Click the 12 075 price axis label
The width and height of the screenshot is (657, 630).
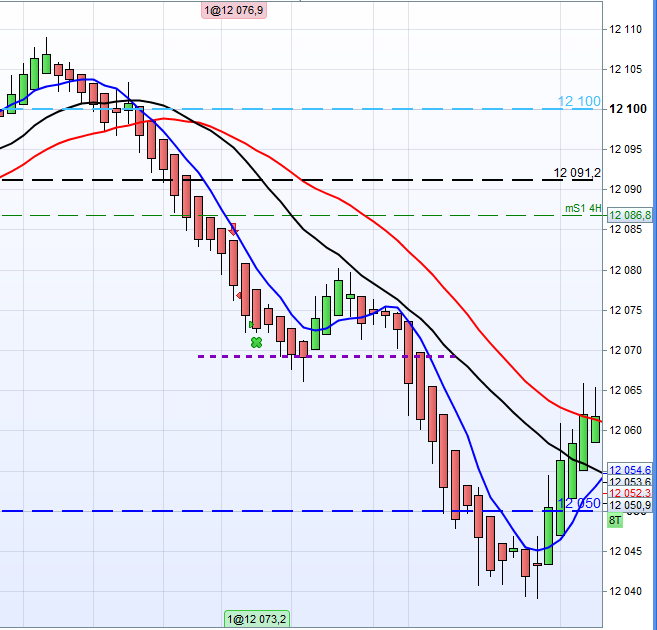pos(625,310)
